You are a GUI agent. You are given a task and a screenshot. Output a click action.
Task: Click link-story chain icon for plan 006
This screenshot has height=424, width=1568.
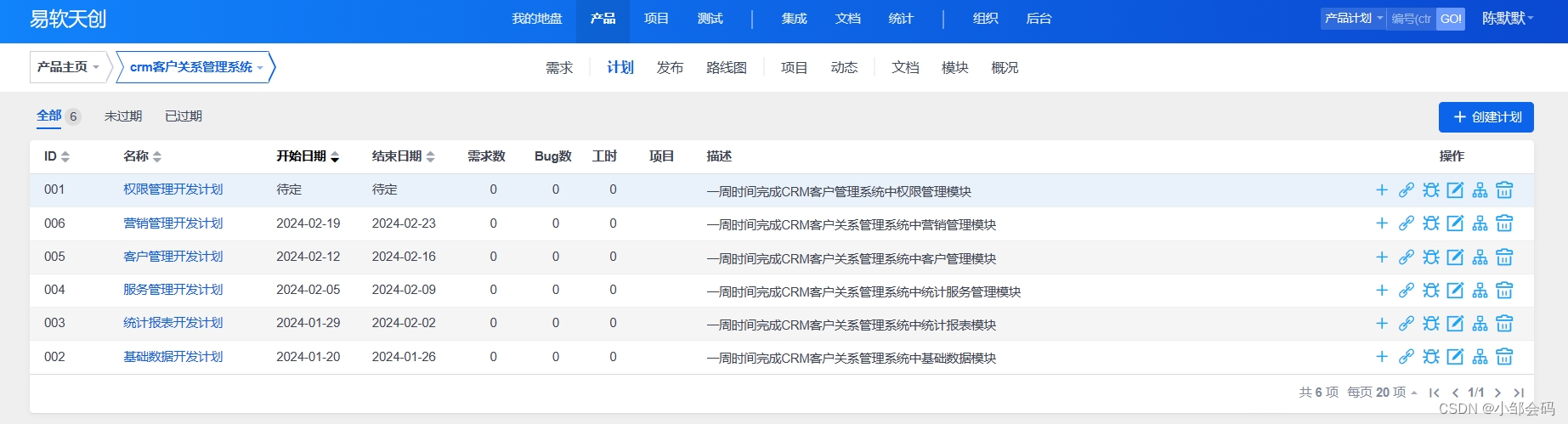(x=1407, y=223)
